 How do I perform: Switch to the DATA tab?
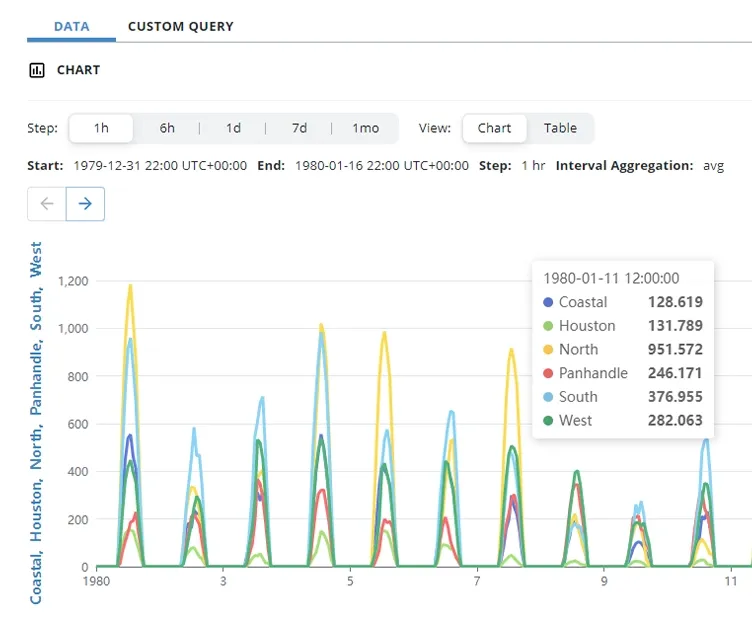tap(71, 26)
